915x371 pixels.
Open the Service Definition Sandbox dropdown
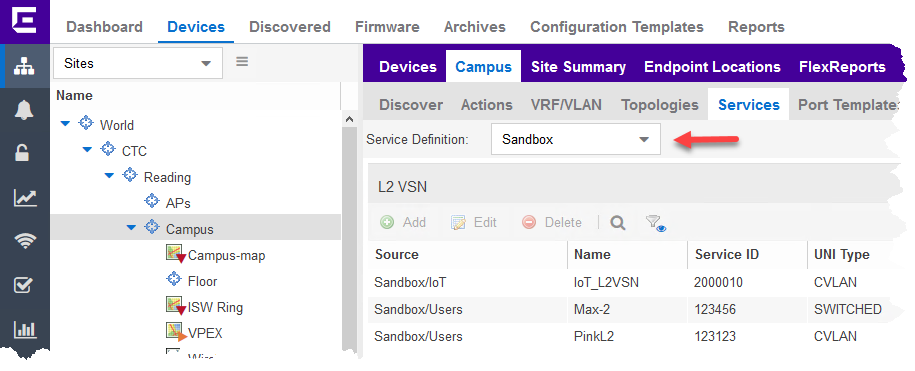pos(575,139)
